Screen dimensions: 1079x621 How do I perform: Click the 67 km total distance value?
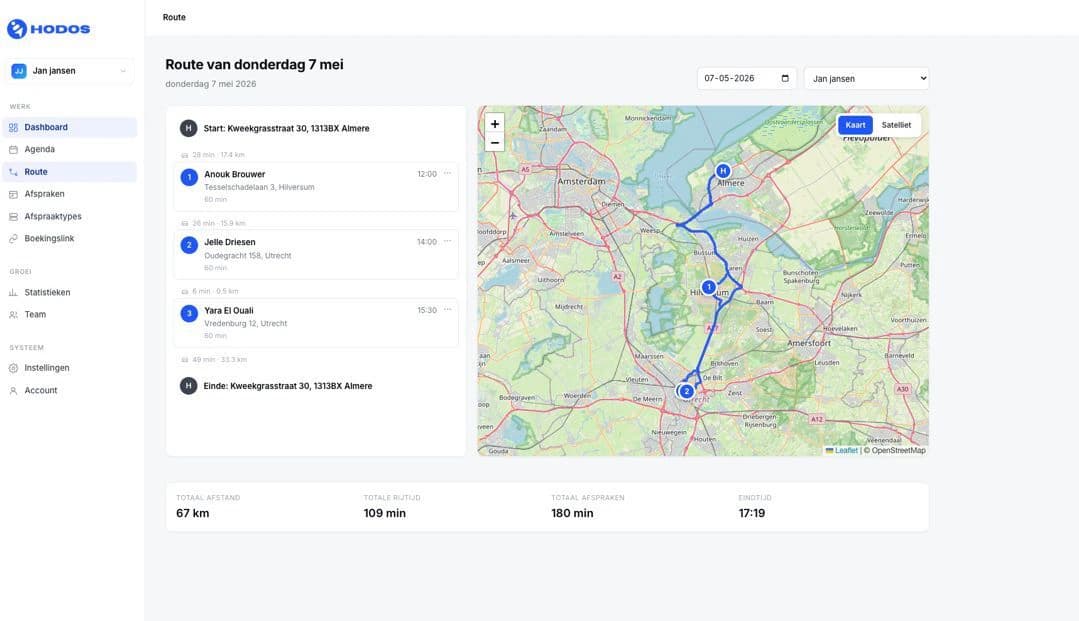(x=193, y=513)
